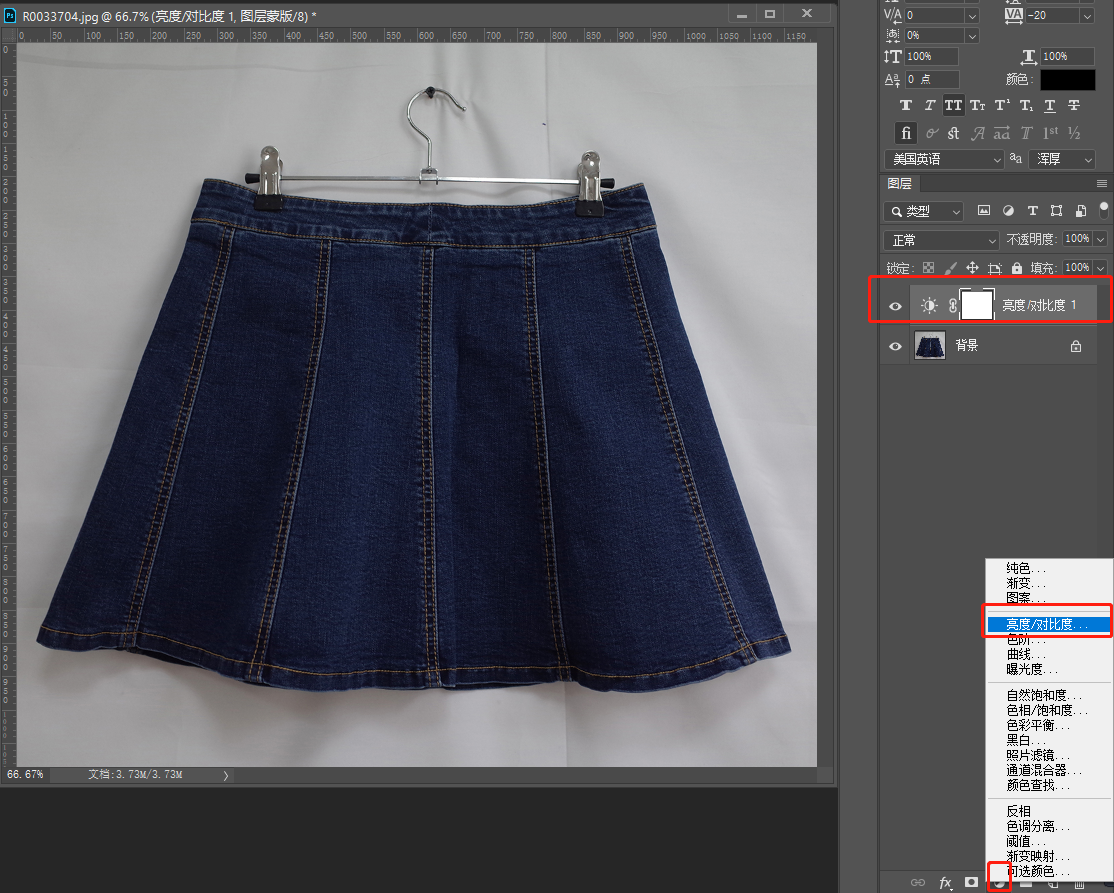The image size is (1114, 893).
Task: Select the 背景 layer thumbnail
Action: click(930, 346)
